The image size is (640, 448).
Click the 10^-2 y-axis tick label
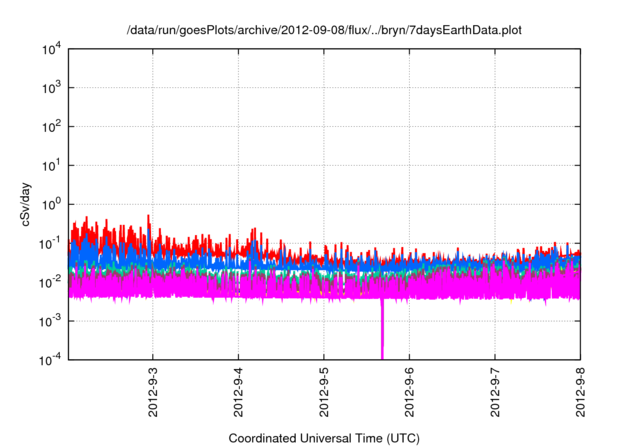point(51,282)
